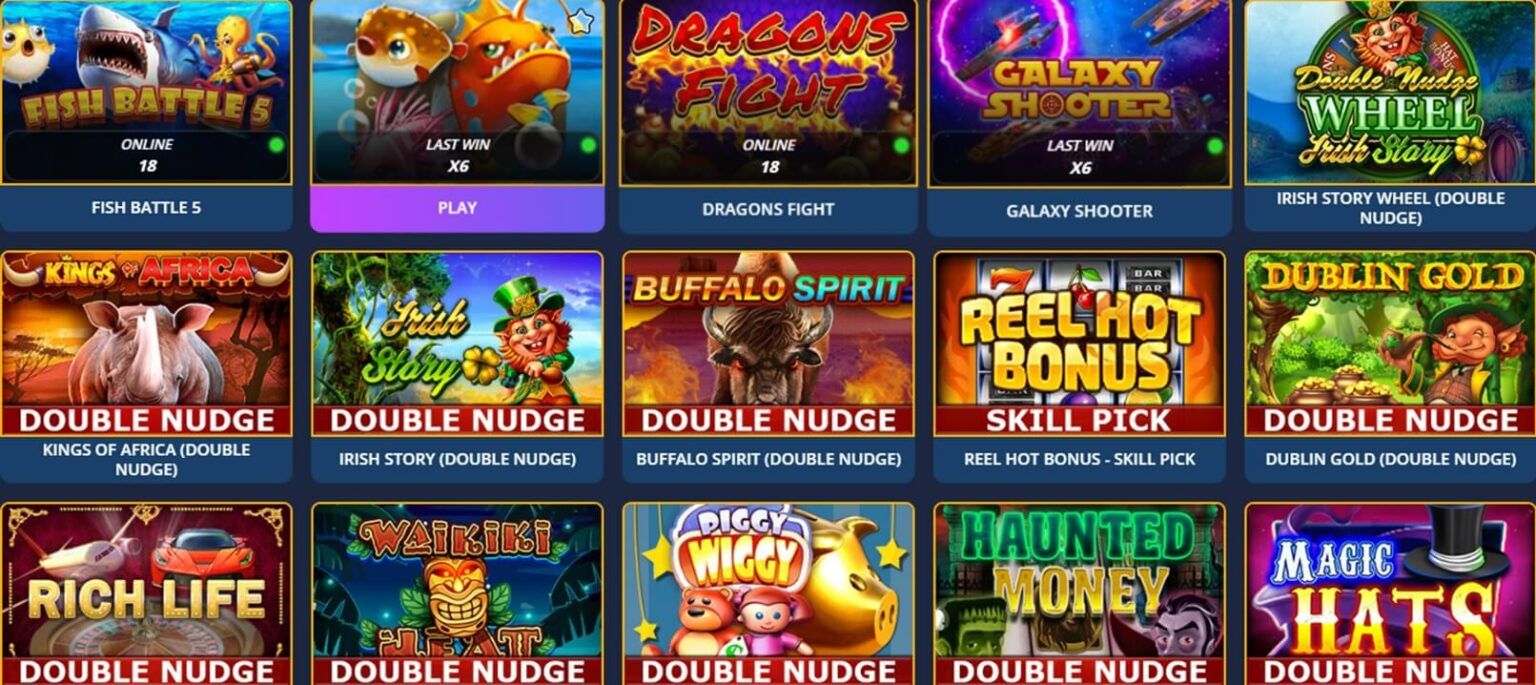Open the Magic Hats game tile

(1391, 594)
